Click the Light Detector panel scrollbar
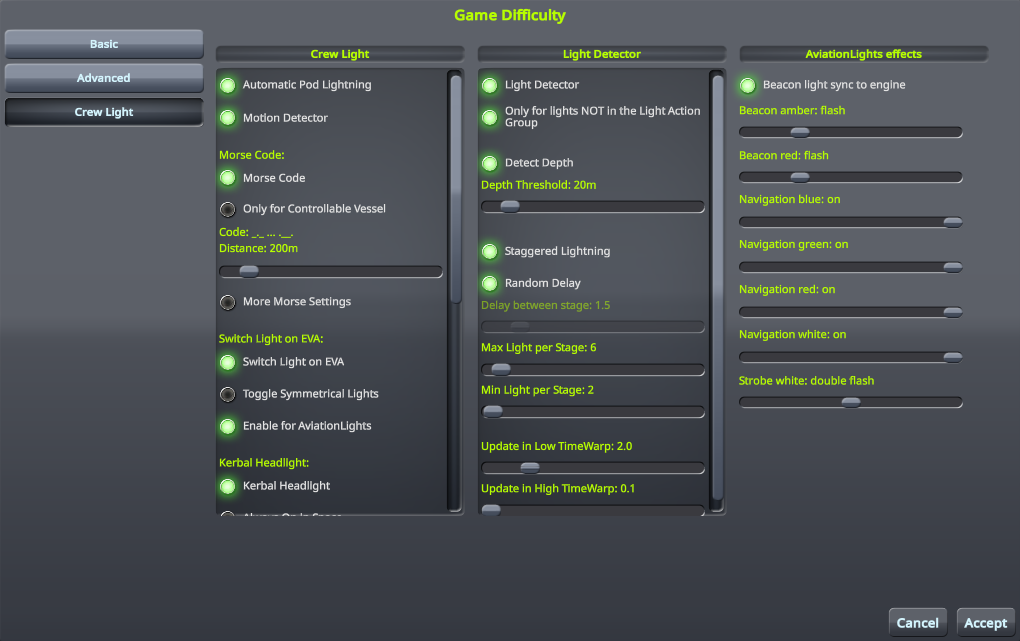The image size is (1020, 641). click(718, 290)
